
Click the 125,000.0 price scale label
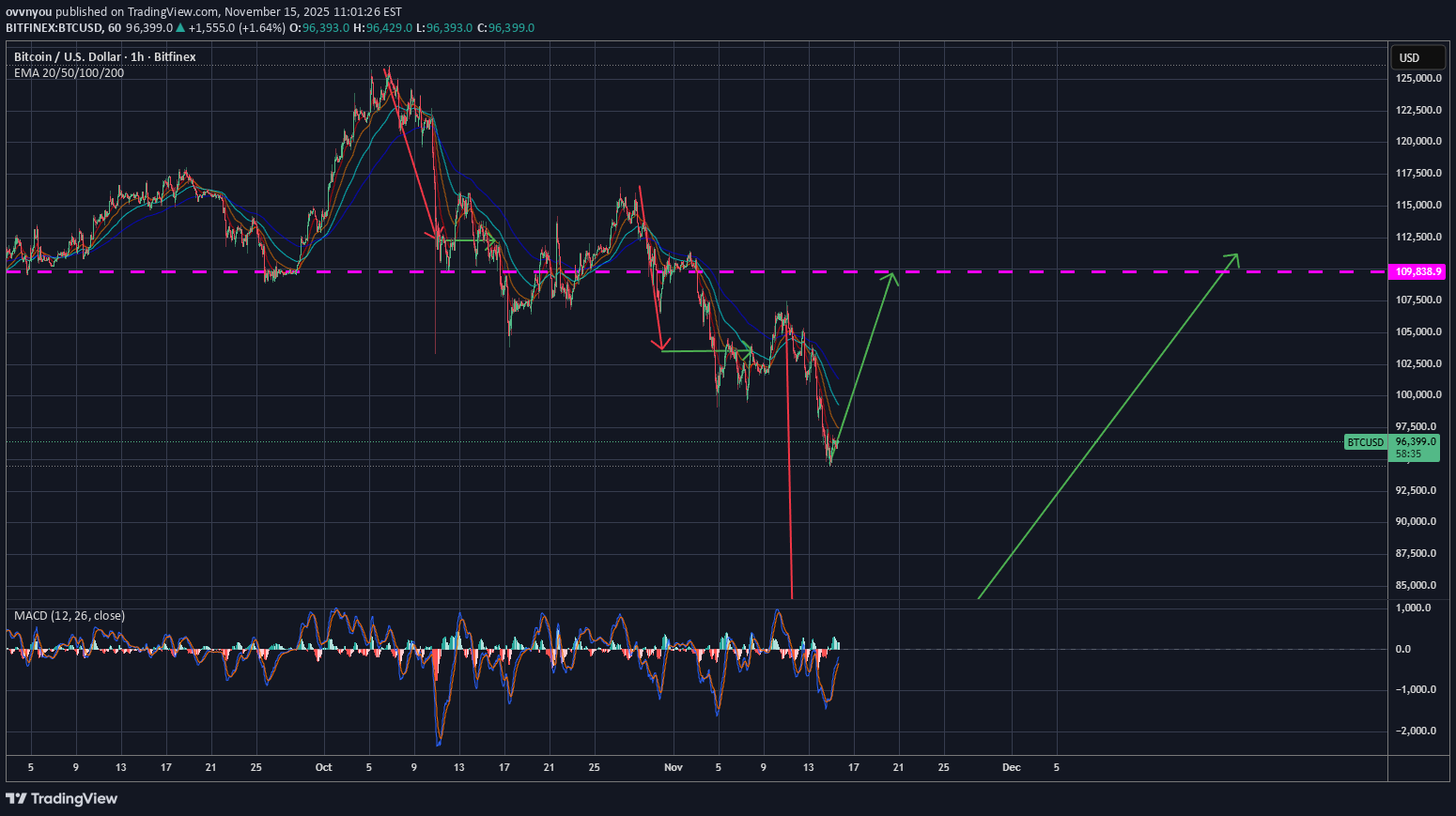pyautogui.click(x=1418, y=78)
